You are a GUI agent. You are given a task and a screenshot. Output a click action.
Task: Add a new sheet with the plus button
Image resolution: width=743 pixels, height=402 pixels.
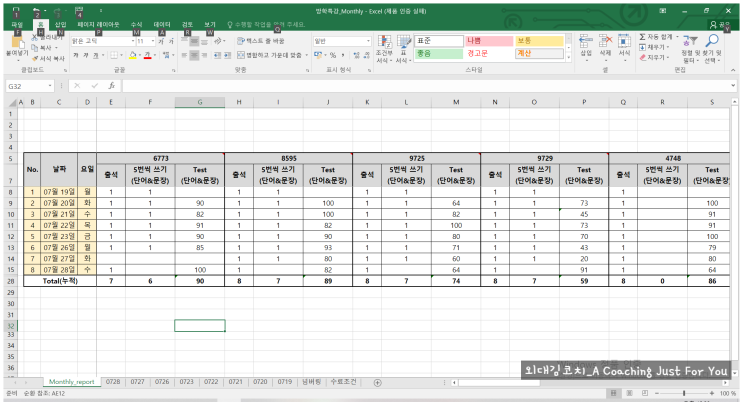(x=378, y=383)
